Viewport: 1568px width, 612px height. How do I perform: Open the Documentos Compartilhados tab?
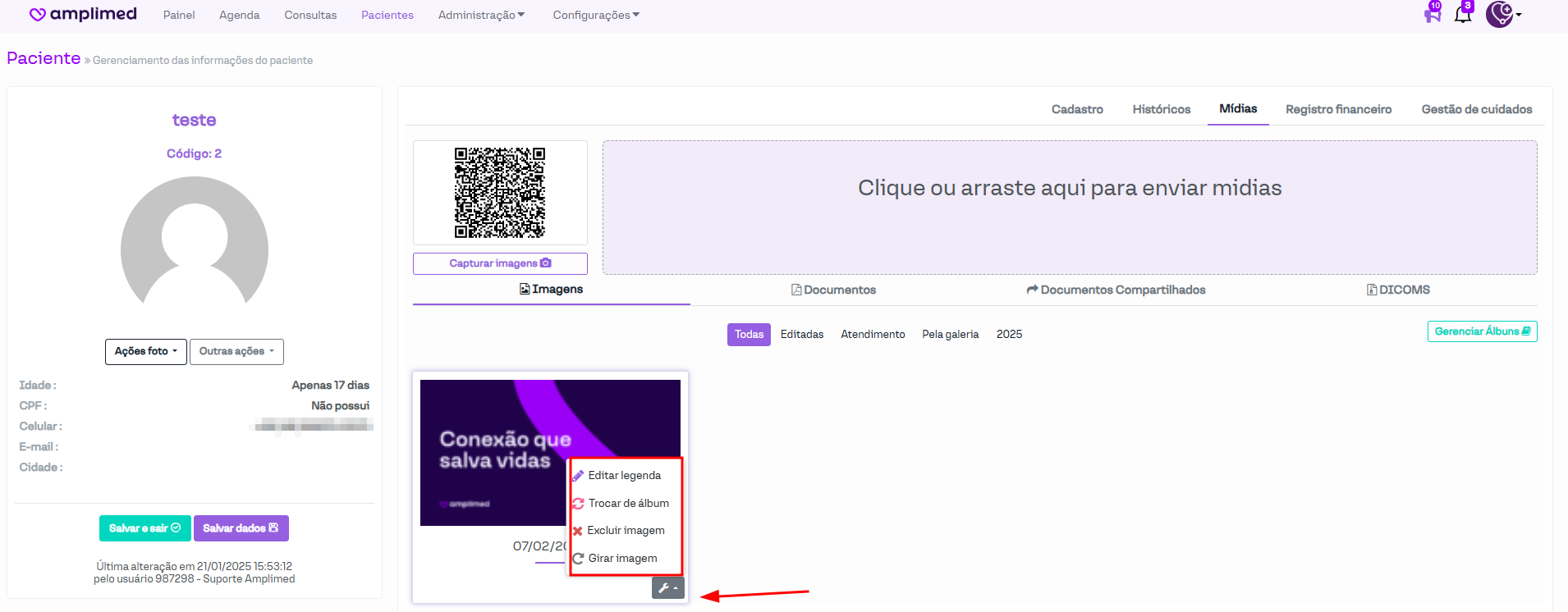(1116, 290)
